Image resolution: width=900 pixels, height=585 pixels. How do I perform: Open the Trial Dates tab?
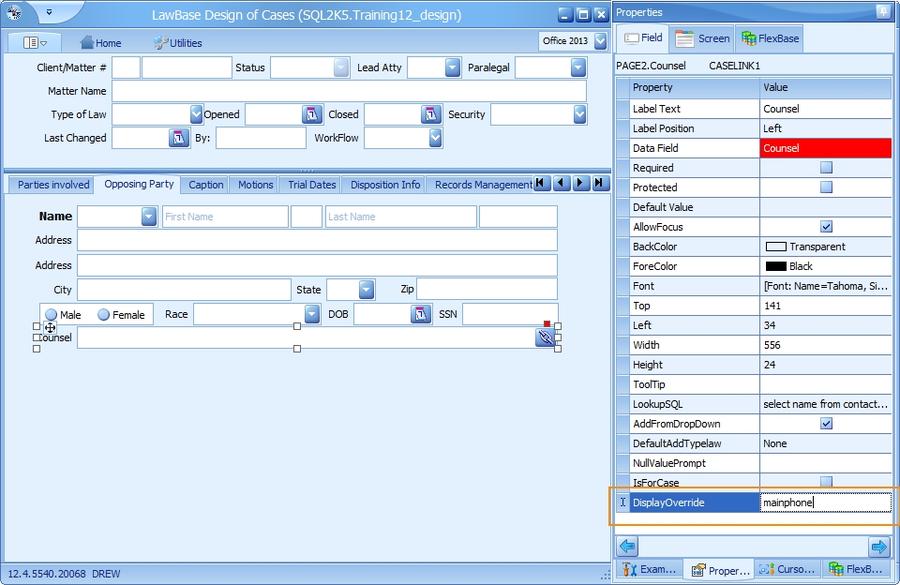point(312,185)
